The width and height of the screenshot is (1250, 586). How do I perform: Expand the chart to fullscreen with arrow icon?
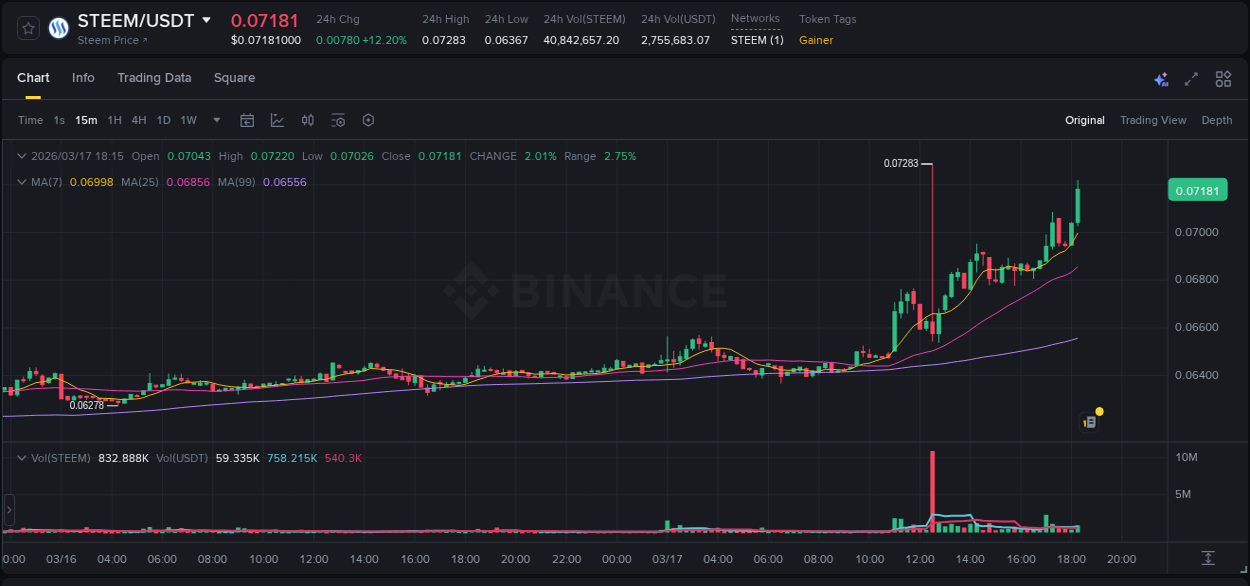point(1190,78)
